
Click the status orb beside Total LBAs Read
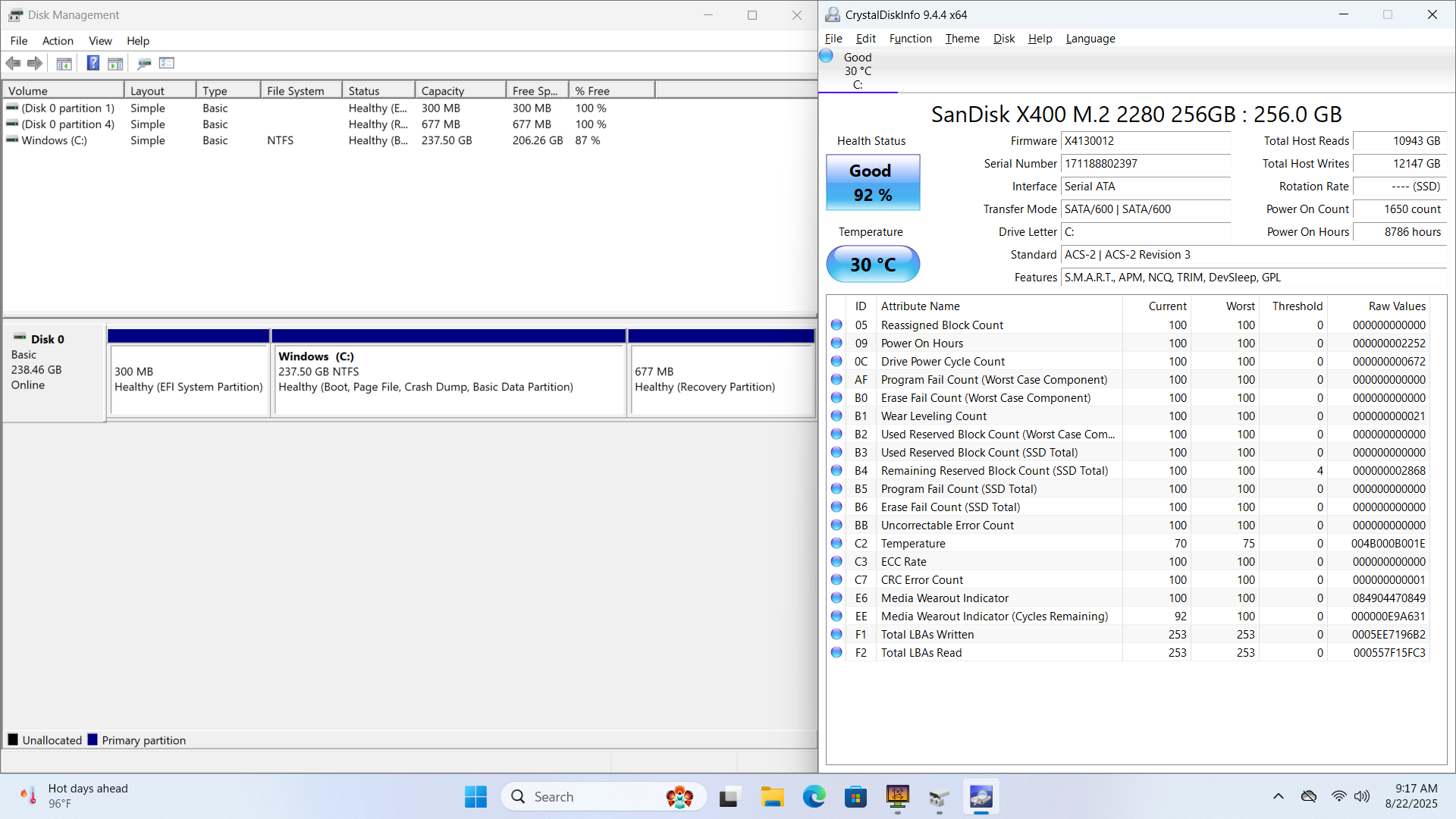coord(836,652)
